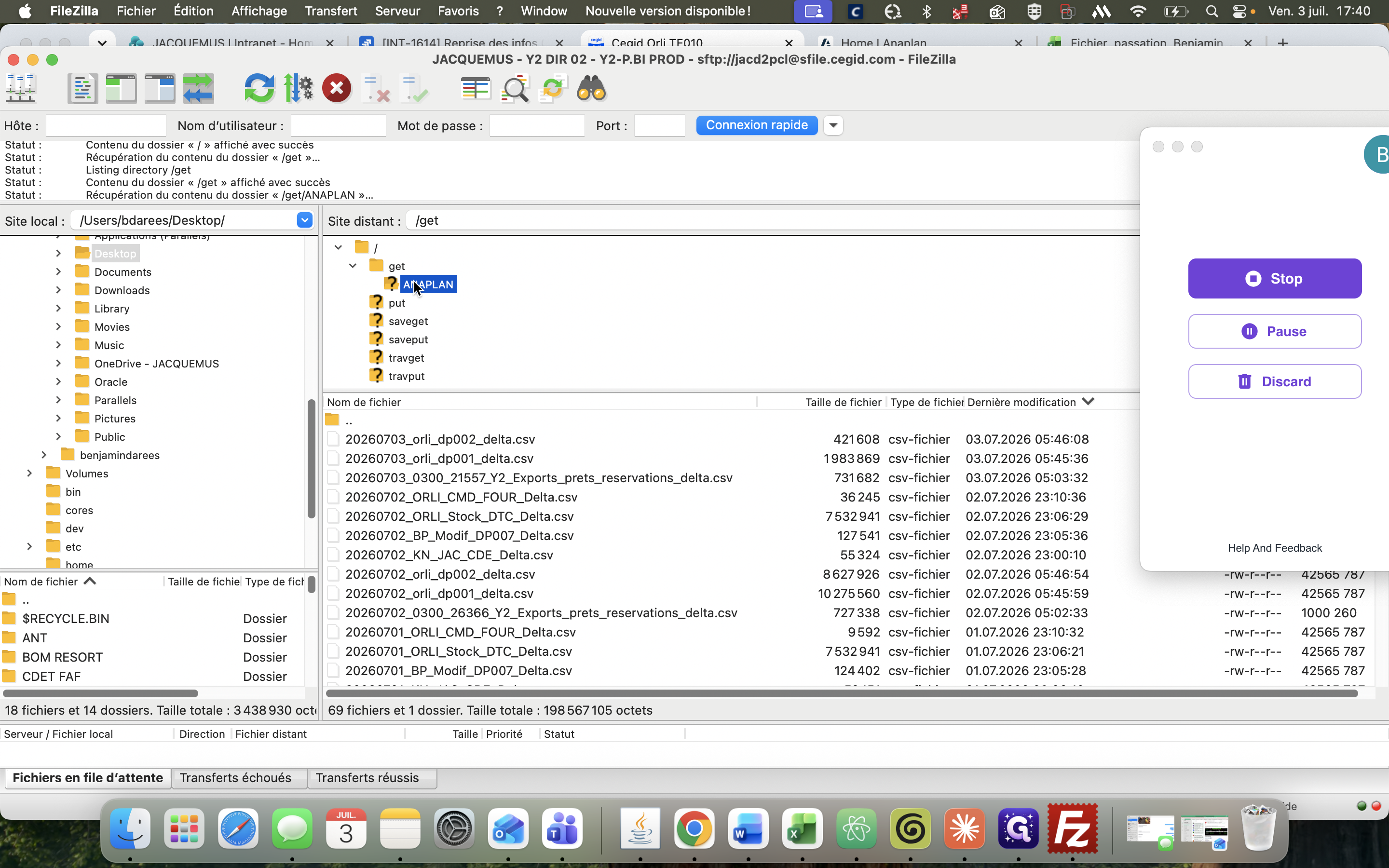The width and height of the screenshot is (1389, 868).
Task: Select the remote travput folder
Action: click(x=407, y=377)
